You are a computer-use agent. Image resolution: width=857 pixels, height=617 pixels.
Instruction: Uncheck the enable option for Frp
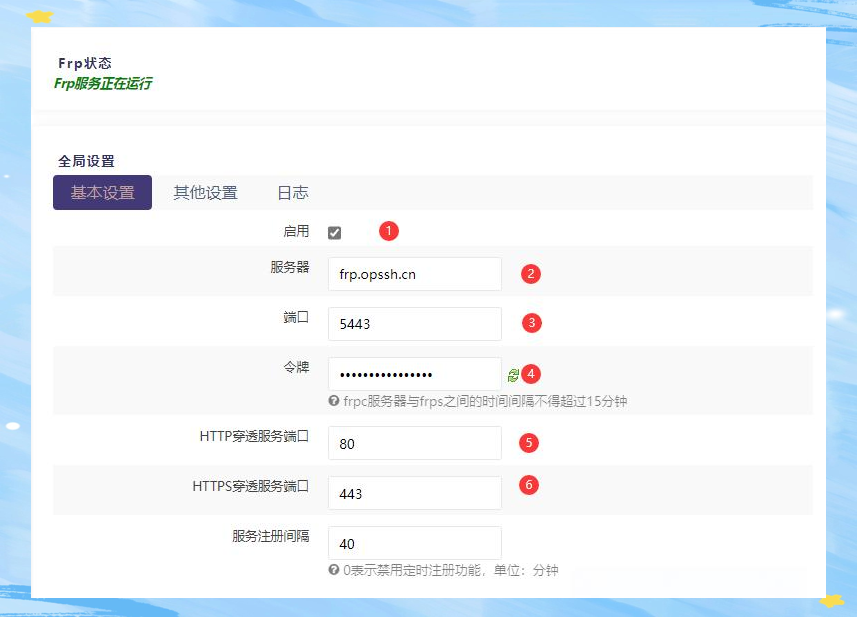334,231
